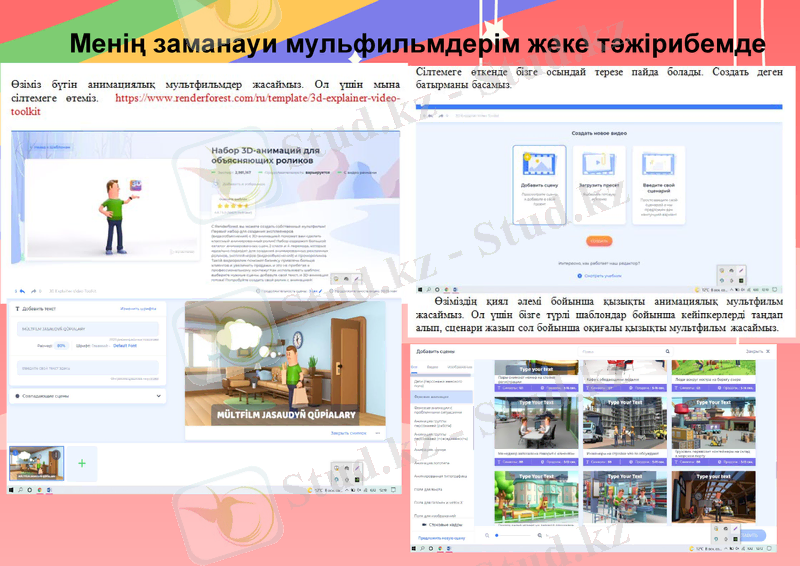Image resolution: width=800 pixels, height=566 pixels.
Task: Pick the supermarket shopping scene
Action: coord(625,498)
